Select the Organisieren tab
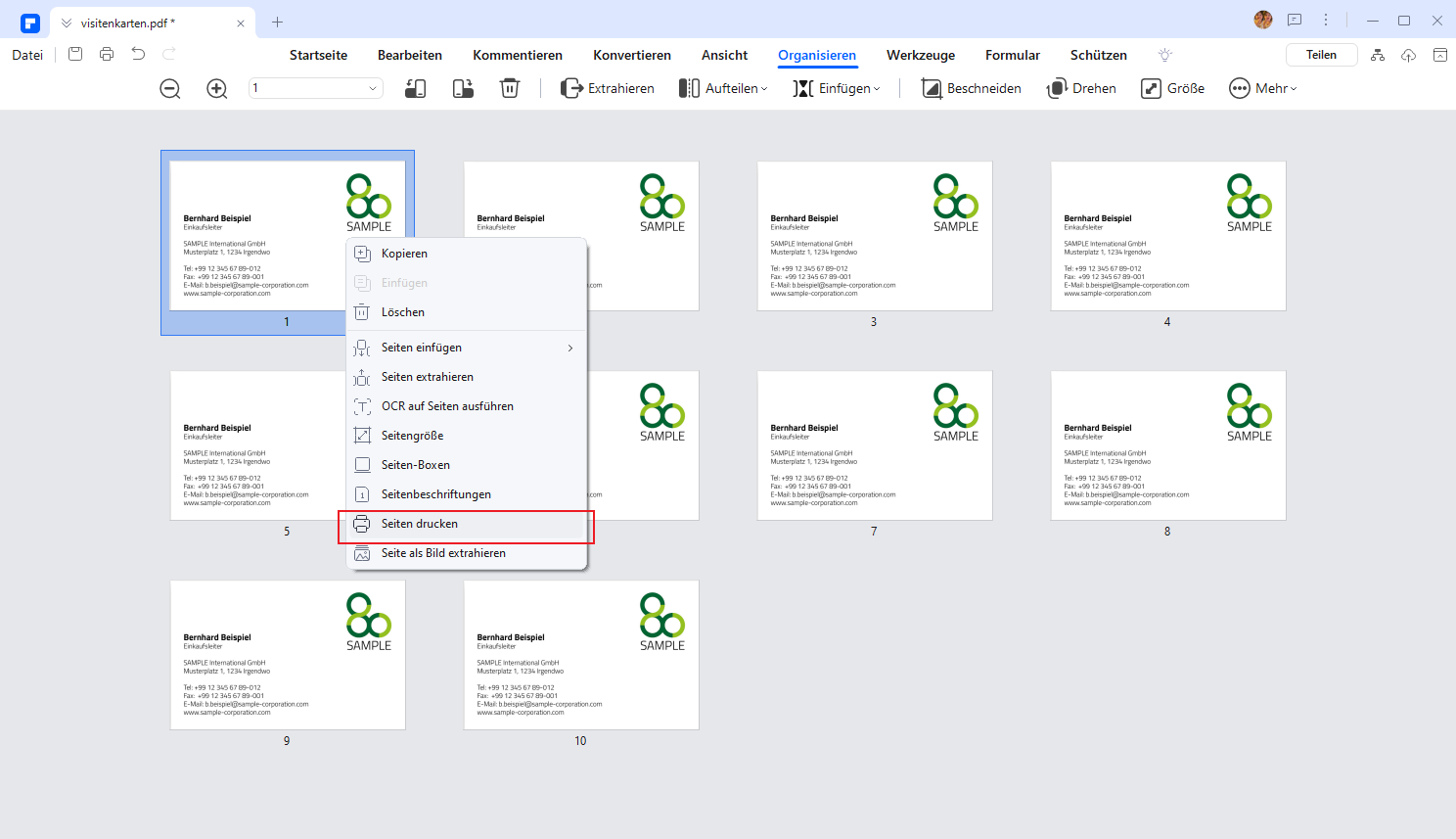This screenshot has width=1456, height=839. tap(817, 55)
